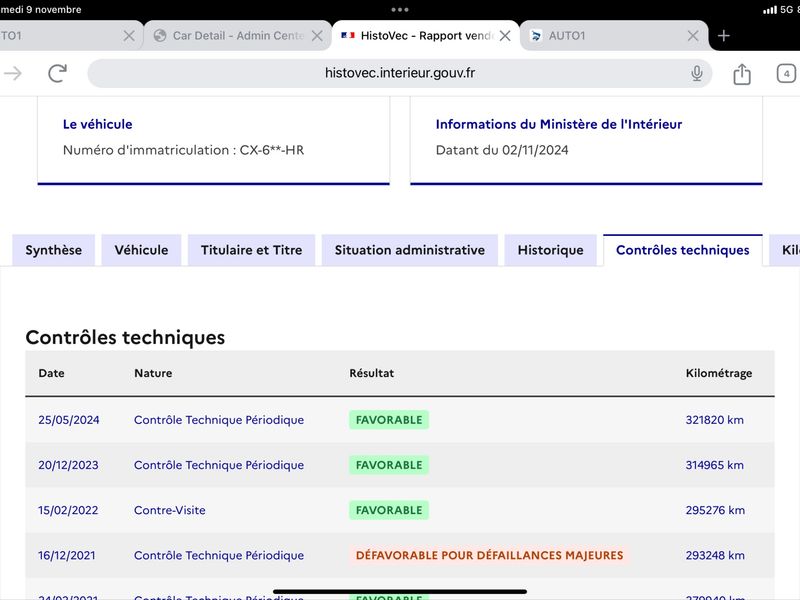This screenshot has width=800, height=600.
Task: Click the Nature column header
Action: pyautogui.click(x=153, y=373)
